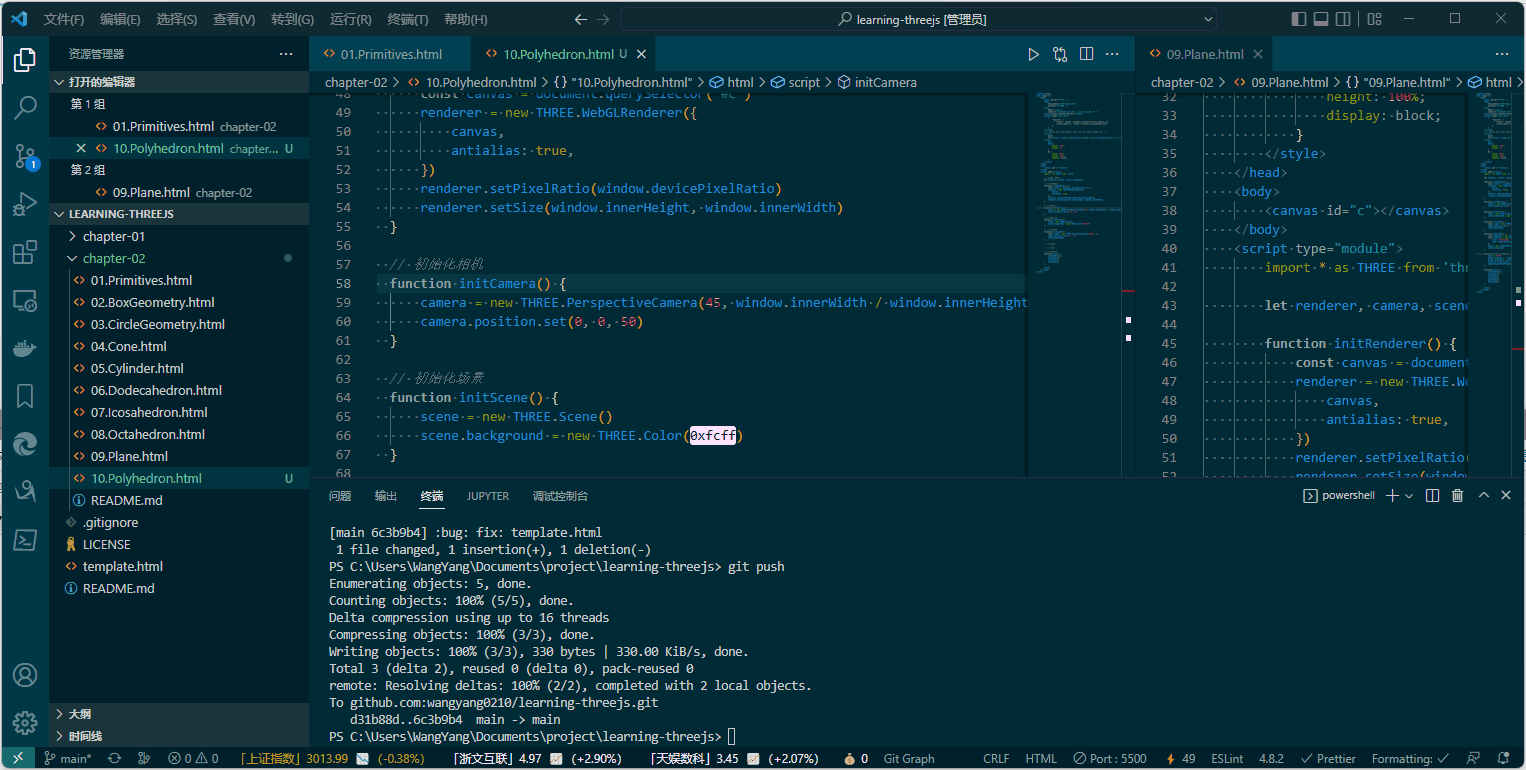Click the Run play button in editor toolbar
1526x770 pixels.
[x=1034, y=54]
